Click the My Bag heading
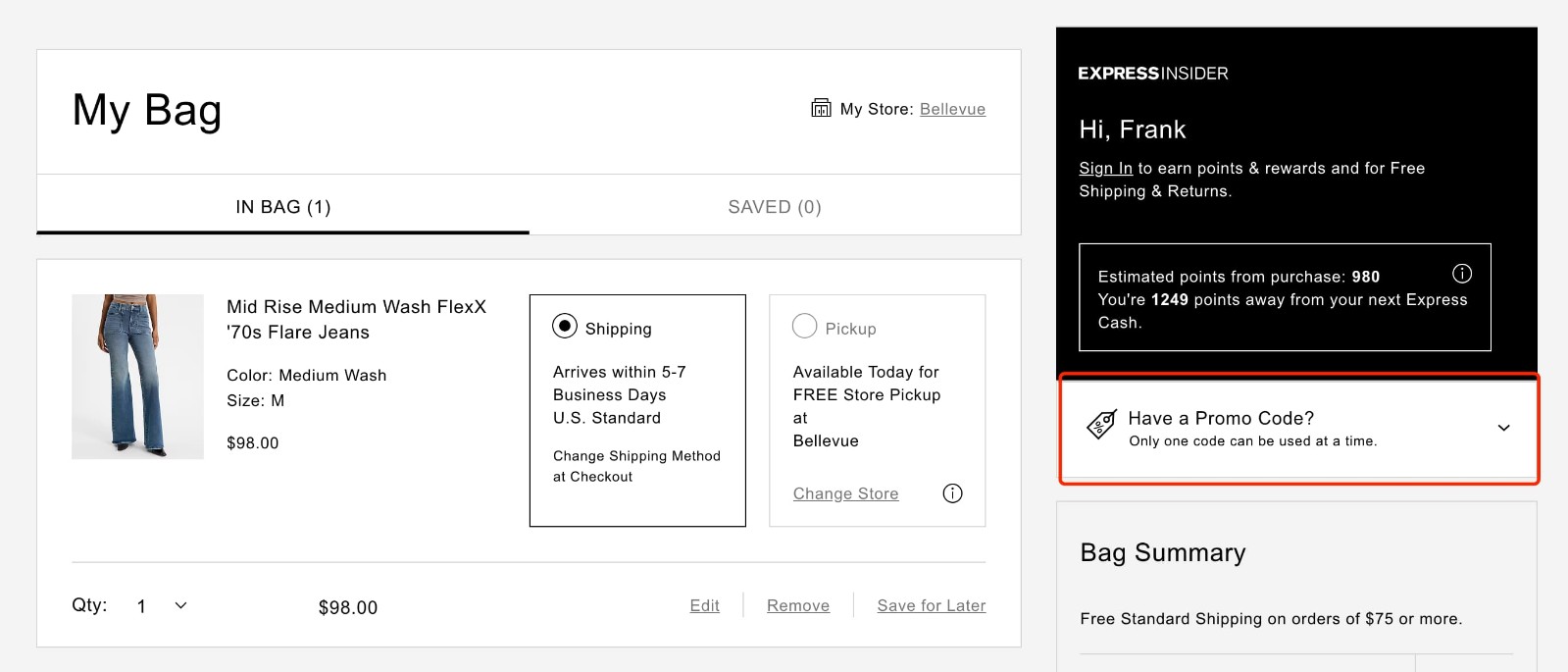Image resolution: width=1568 pixels, height=672 pixels. pyautogui.click(x=147, y=110)
